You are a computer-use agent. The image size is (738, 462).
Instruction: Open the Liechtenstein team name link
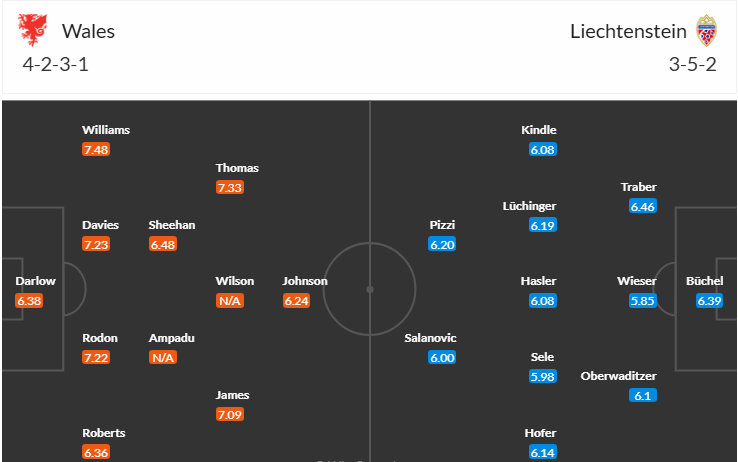[628, 32]
